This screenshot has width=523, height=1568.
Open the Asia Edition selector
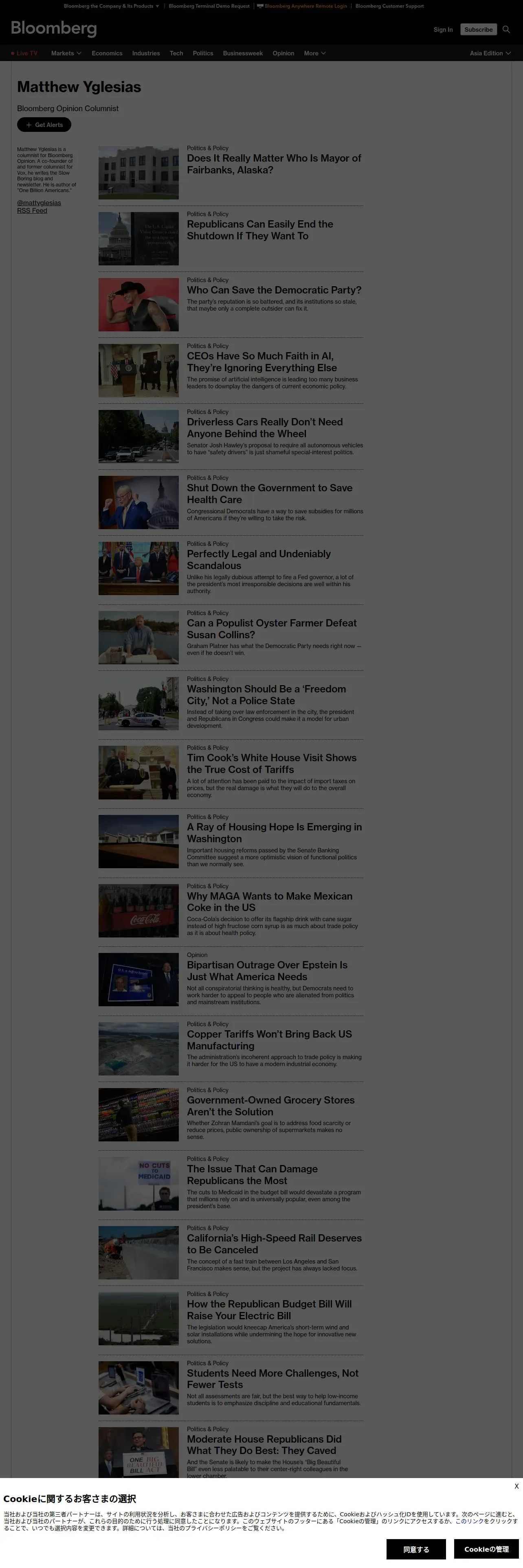pyautogui.click(x=490, y=54)
